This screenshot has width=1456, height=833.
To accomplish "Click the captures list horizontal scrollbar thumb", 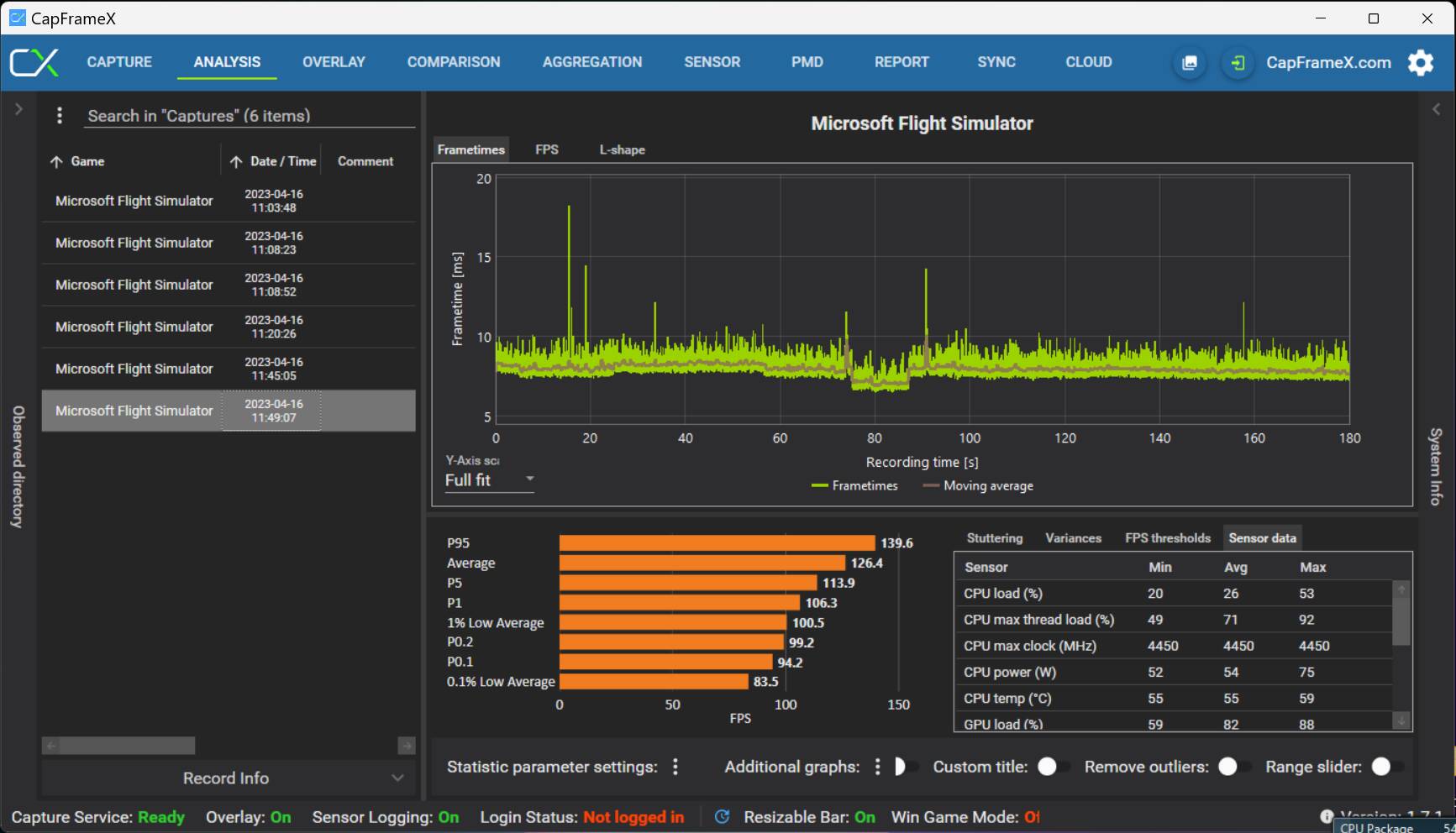I will 128,746.
